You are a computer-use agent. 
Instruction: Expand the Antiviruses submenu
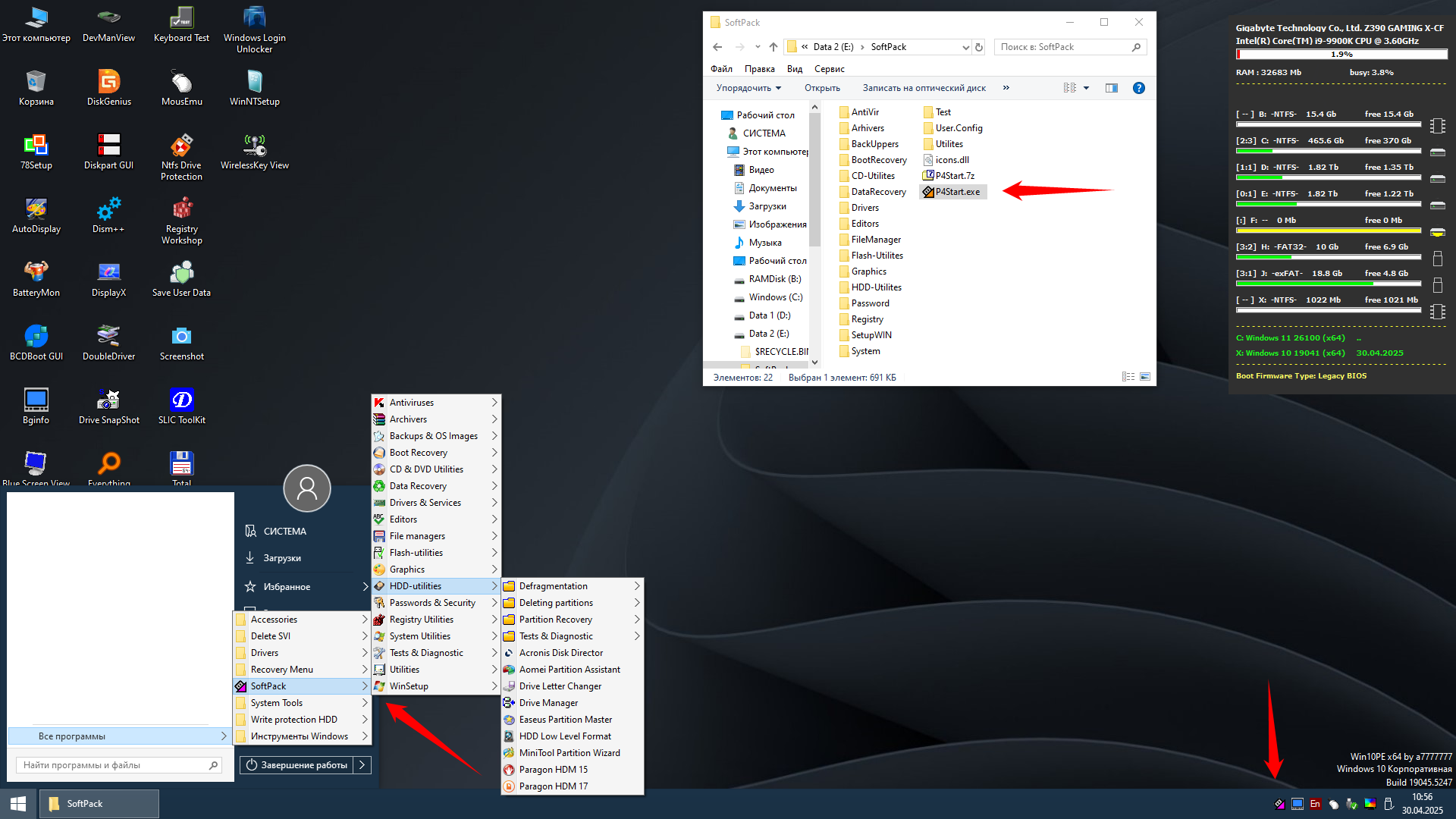point(436,403)
